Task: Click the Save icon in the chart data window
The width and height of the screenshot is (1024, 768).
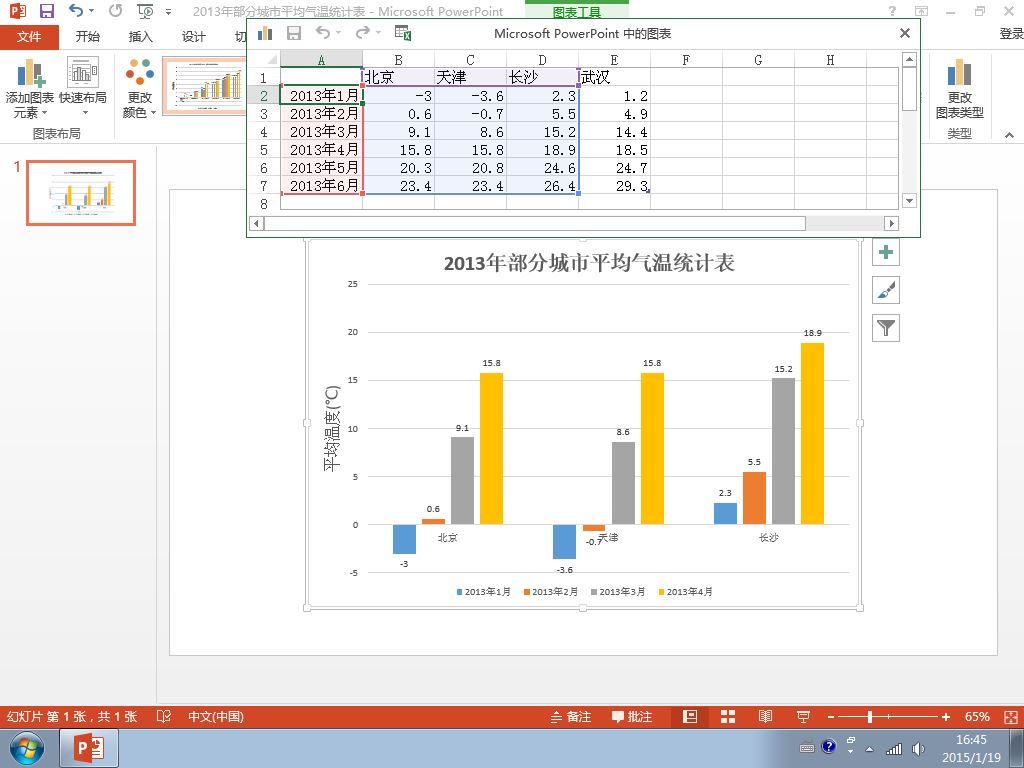Action: (294, 33)
